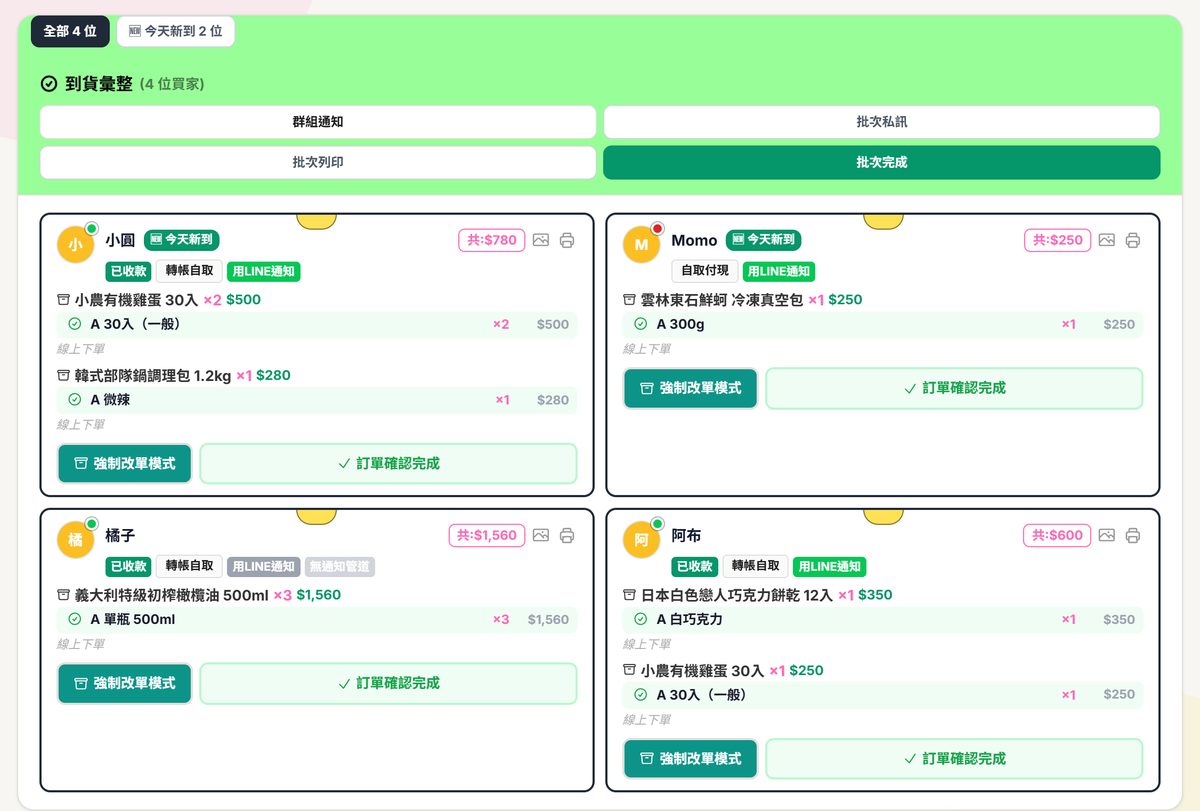Click 批次列印 button
This screenshot has height=811, width=1200.
click(318, 162)
